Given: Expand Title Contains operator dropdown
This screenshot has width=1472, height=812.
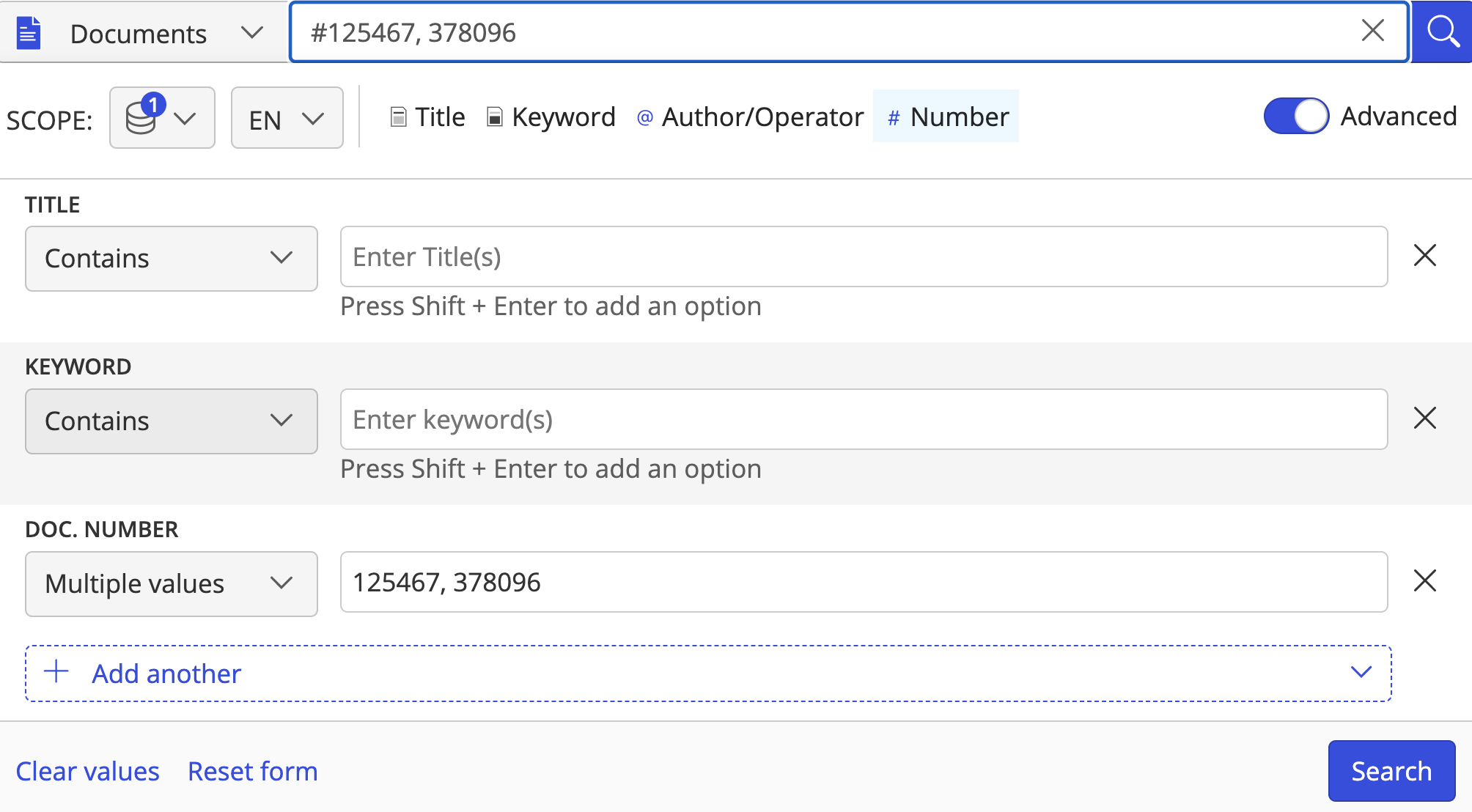Looking at the screenshot, I should (171, 259).
